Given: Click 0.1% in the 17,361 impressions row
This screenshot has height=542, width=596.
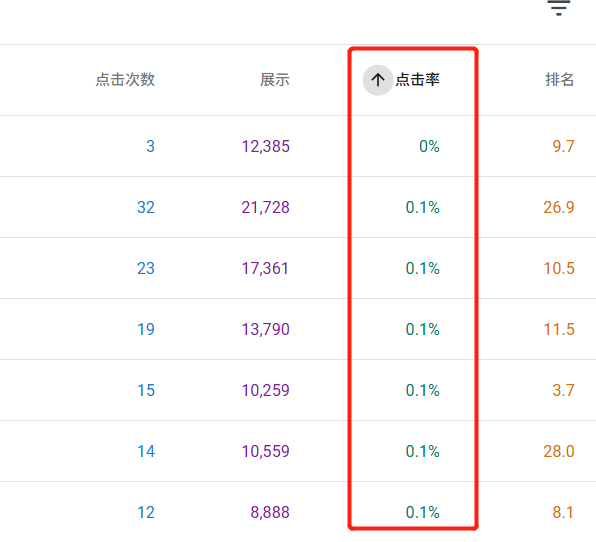Looking at the screenshot, I should (x=423, y=268).
